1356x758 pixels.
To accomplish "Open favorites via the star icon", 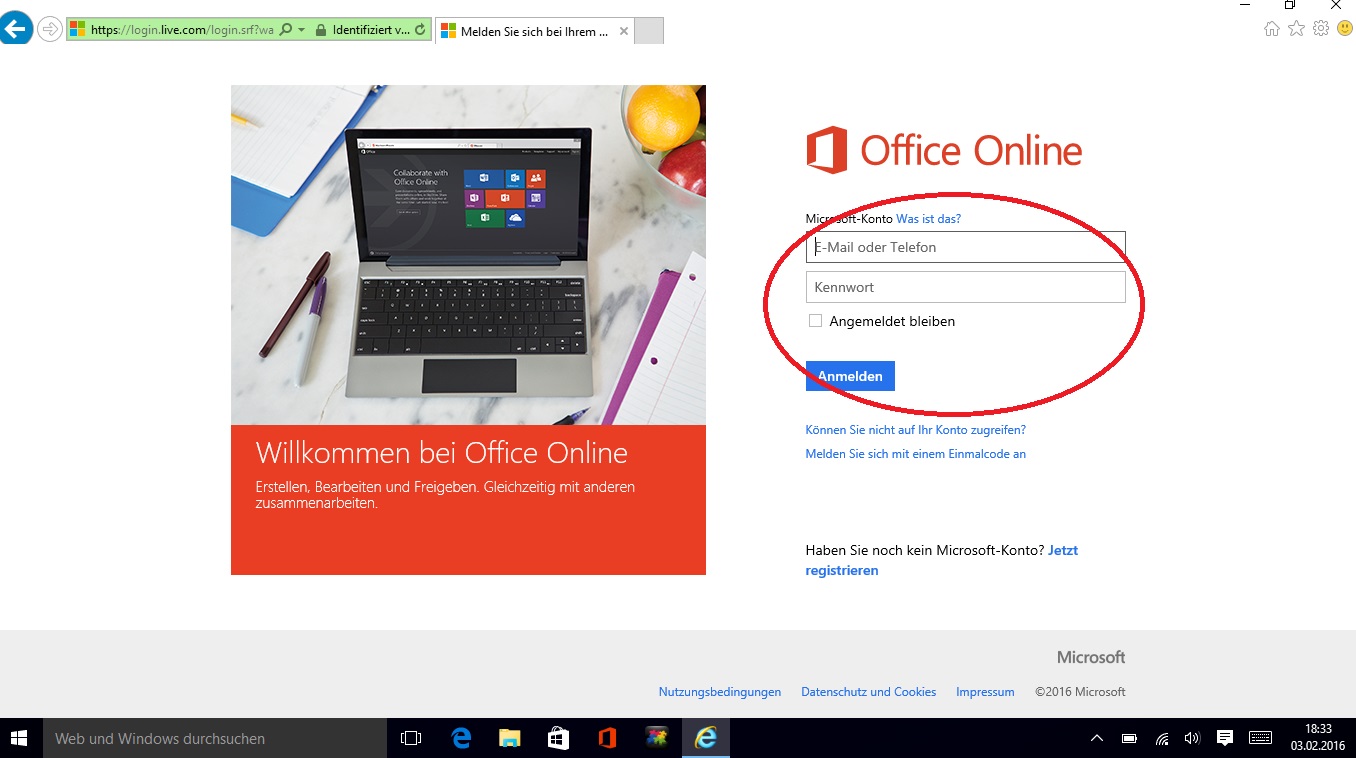I will pos(1296,29).
